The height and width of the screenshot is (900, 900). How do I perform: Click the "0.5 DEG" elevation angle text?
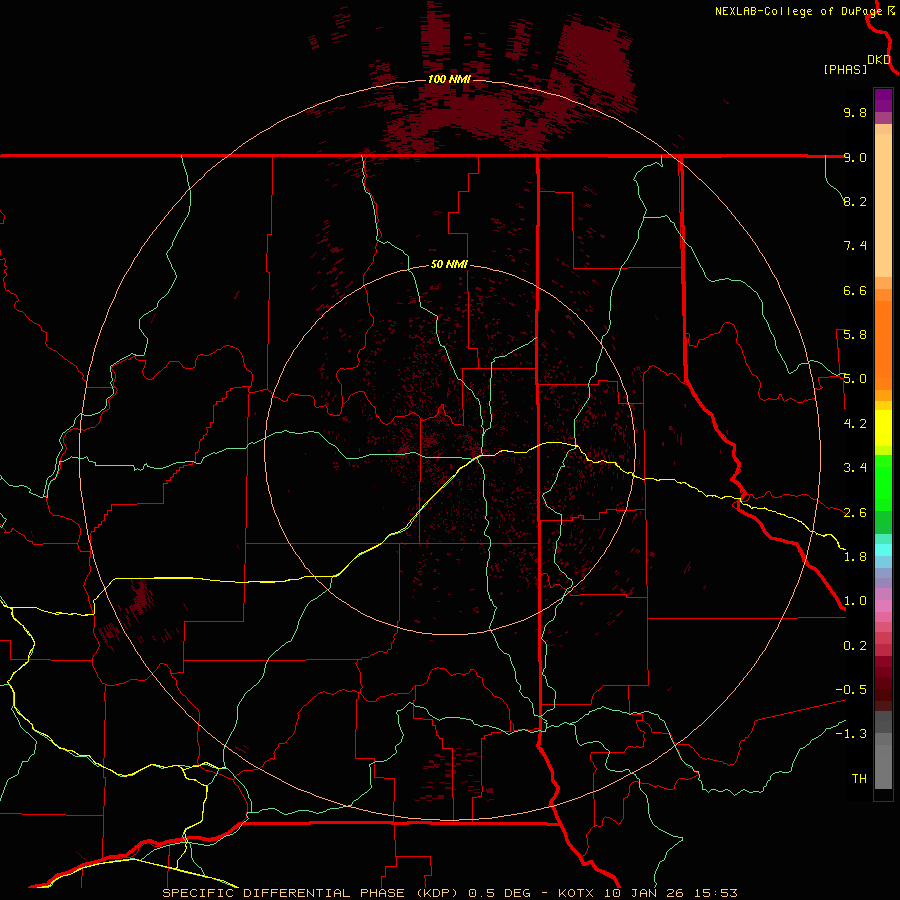click(501, 893)
